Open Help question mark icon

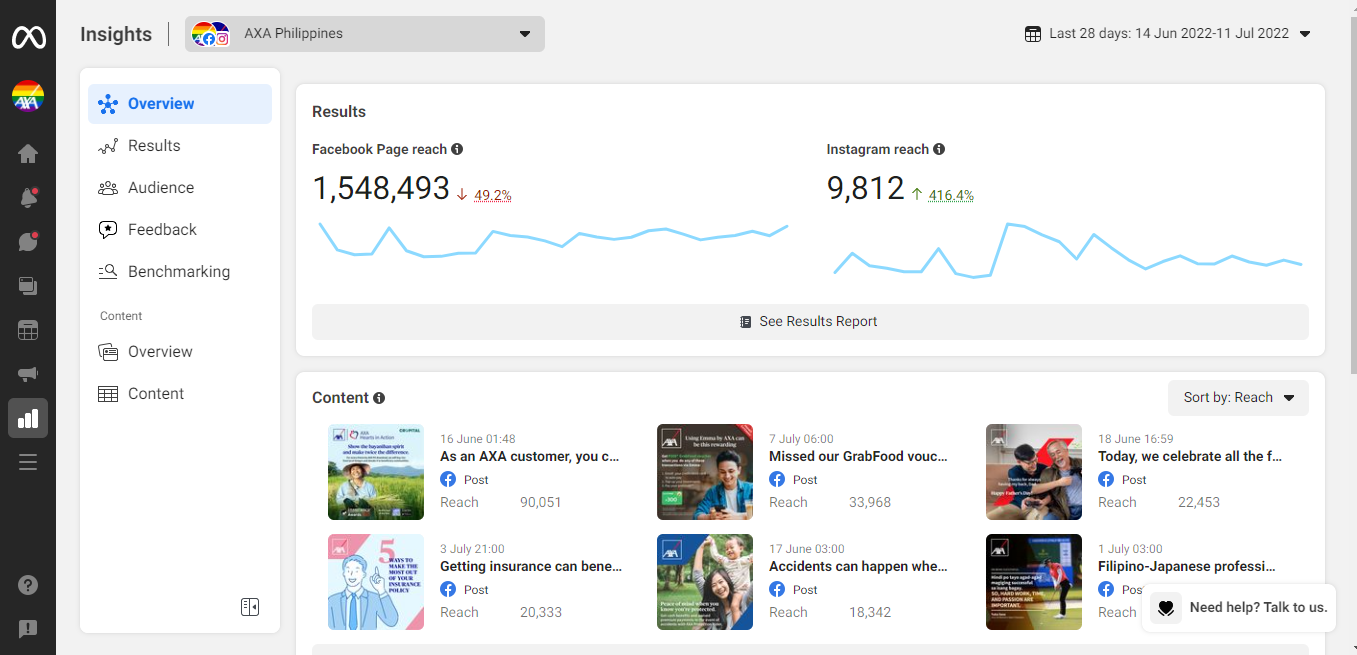(28, 585)
